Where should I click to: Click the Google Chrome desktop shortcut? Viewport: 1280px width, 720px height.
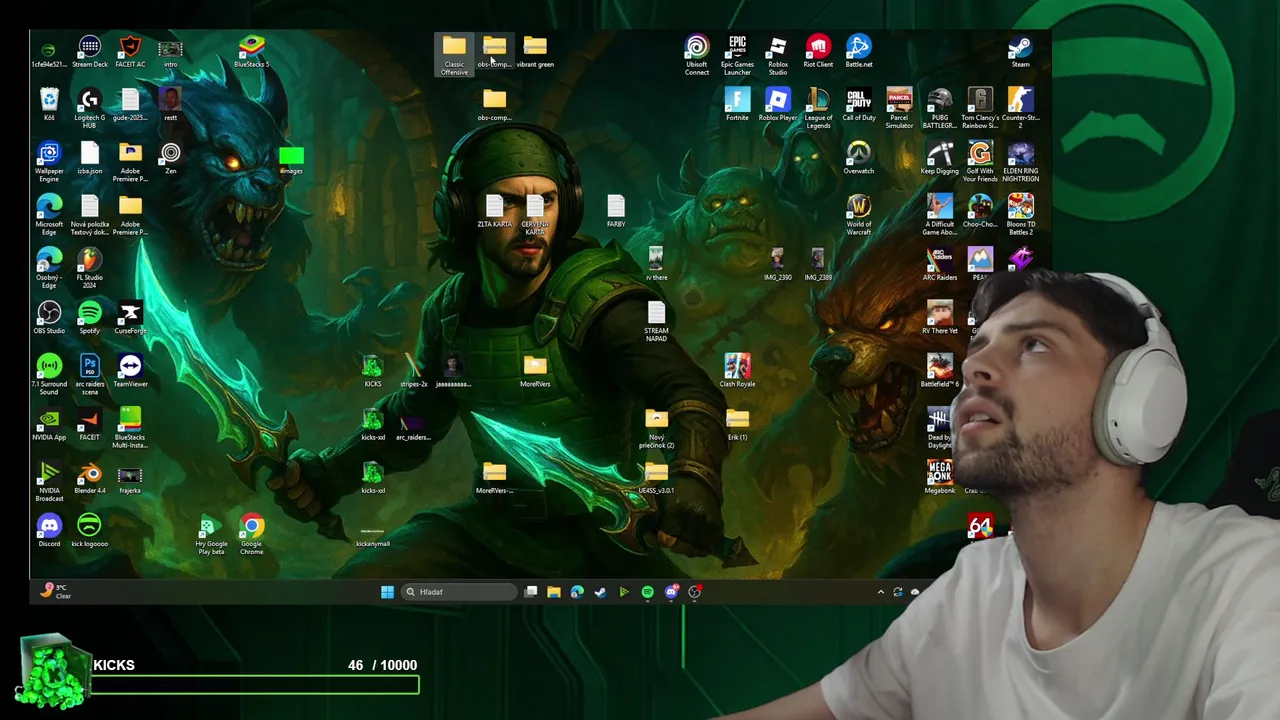pyautogui.click(x=251, y=535)
